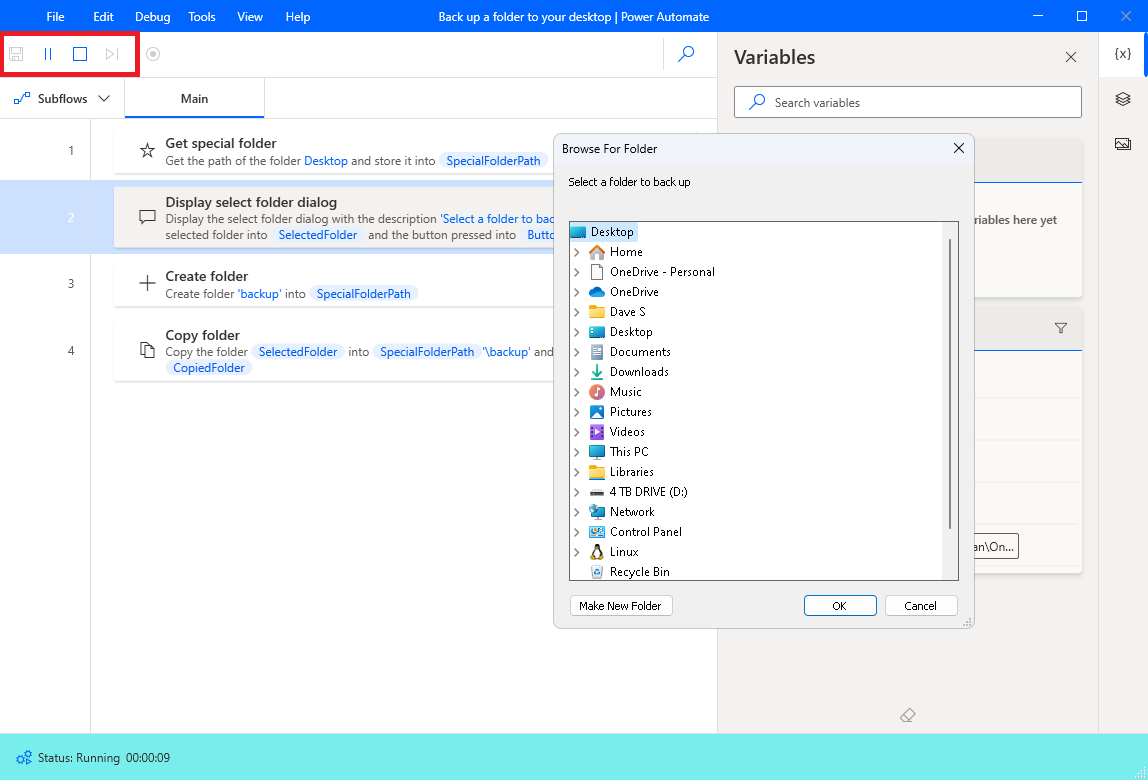Select the Documents folder icon
The height and width of the screenshot is (780, 1148).
[597, 352]
